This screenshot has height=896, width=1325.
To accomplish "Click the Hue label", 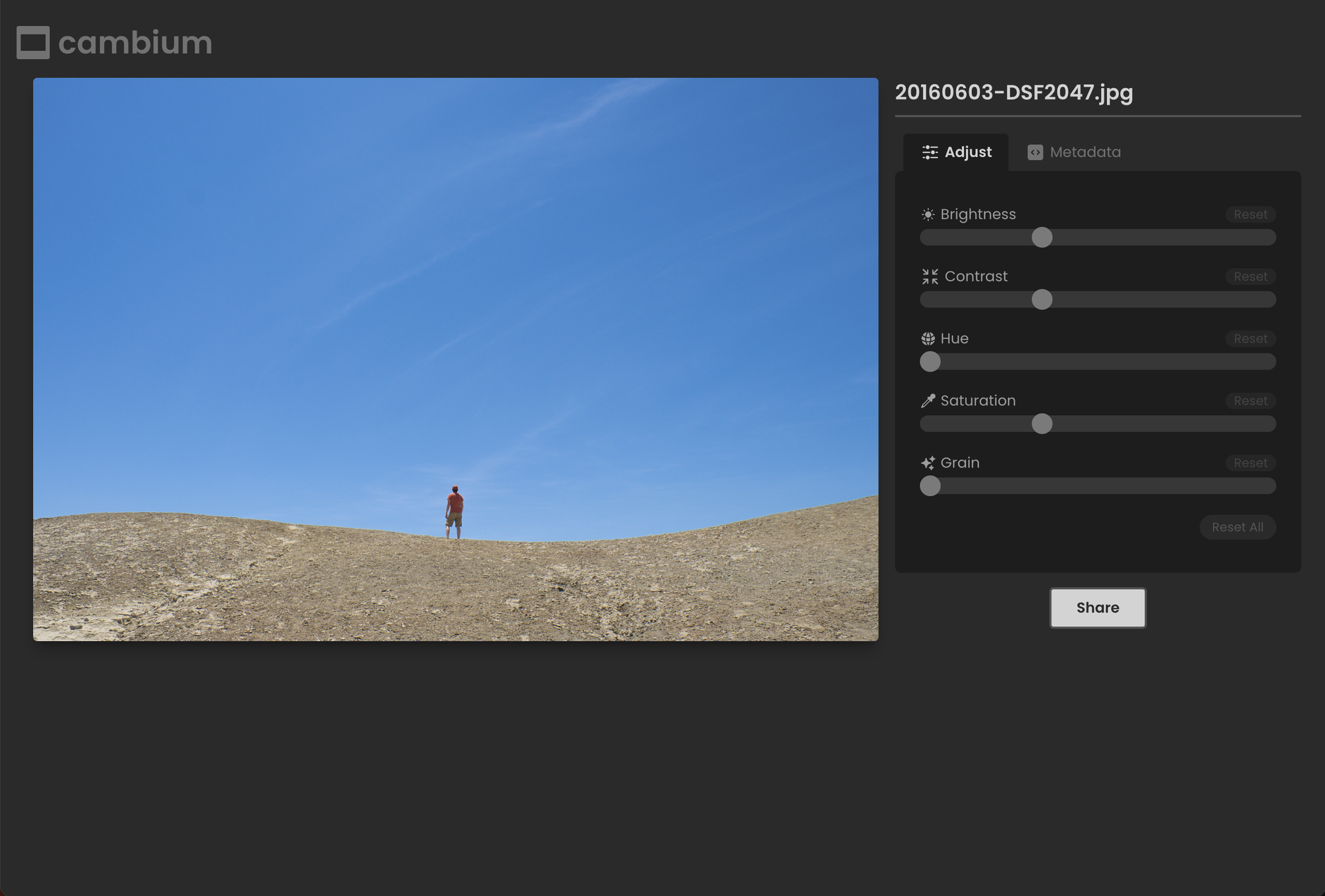I will [x=955, y=339].
